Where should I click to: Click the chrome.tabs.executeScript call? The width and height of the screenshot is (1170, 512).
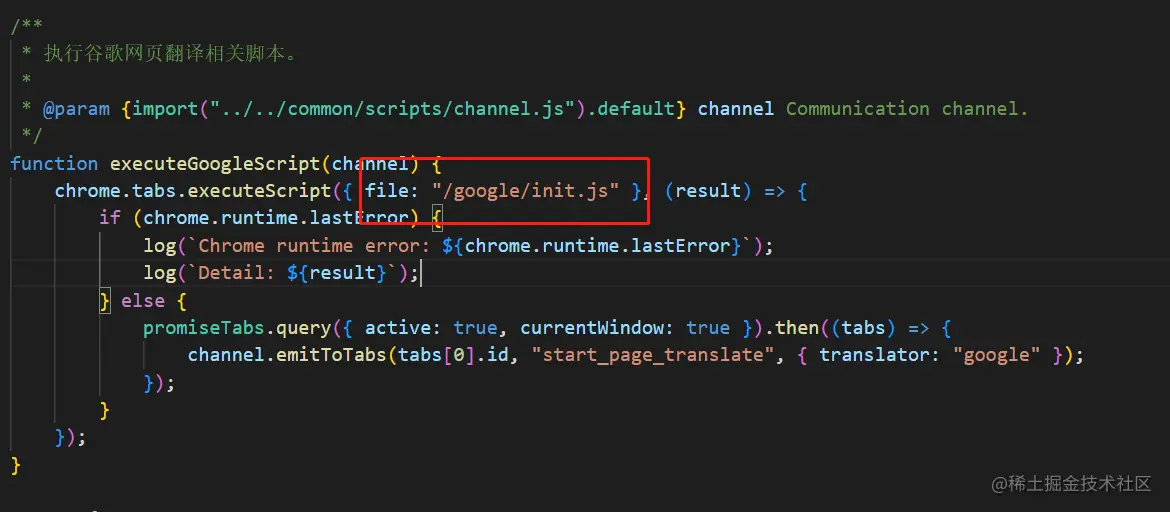tap(193, 191)
